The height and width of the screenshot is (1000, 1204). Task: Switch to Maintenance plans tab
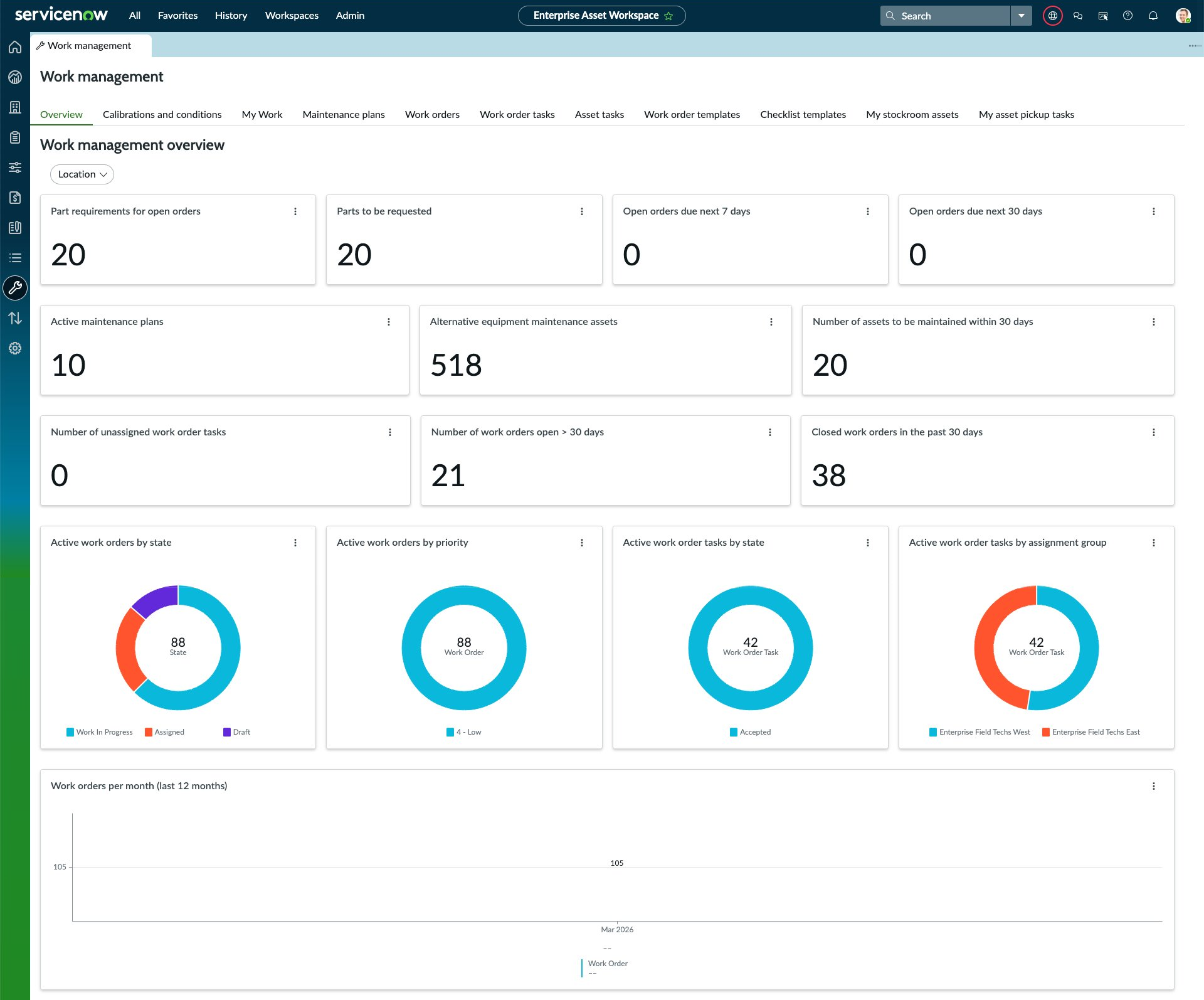point(344,114)
